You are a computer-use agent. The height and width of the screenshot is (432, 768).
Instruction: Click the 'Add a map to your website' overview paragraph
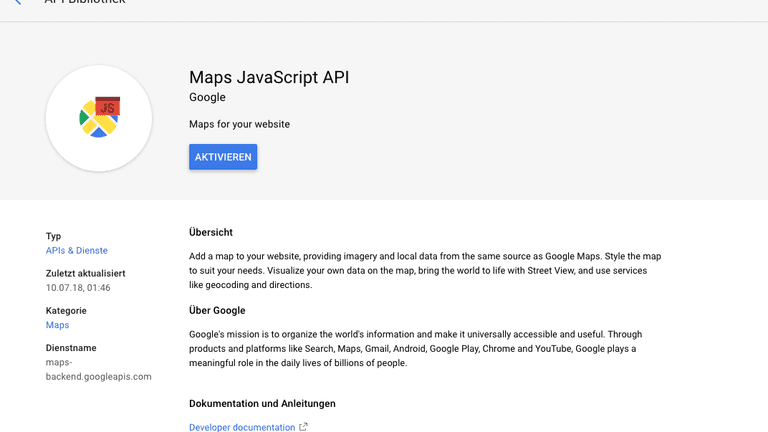(x=425, y=270)
